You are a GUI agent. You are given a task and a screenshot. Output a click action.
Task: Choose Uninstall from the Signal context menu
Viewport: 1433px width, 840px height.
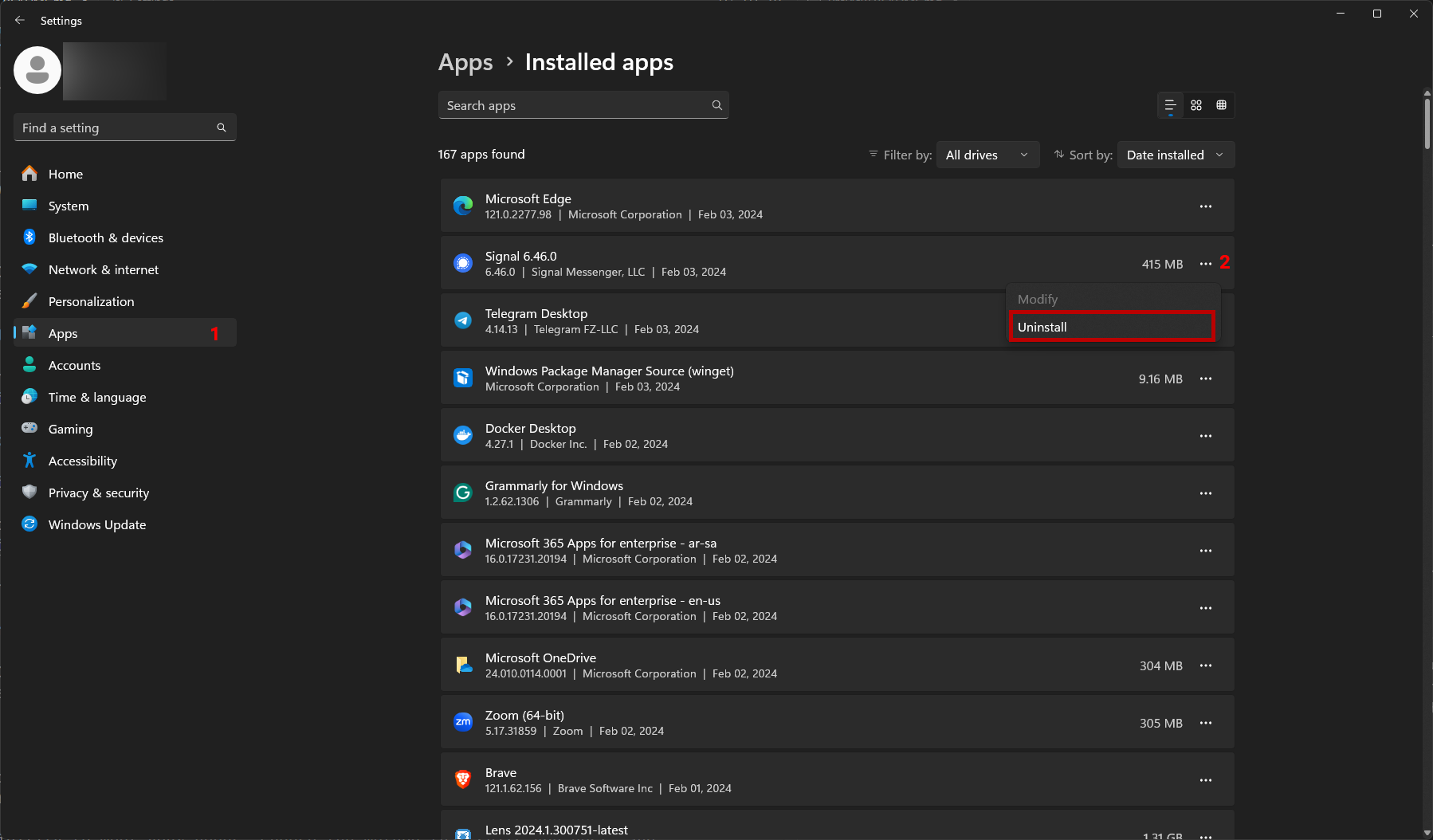(1111, 327)
